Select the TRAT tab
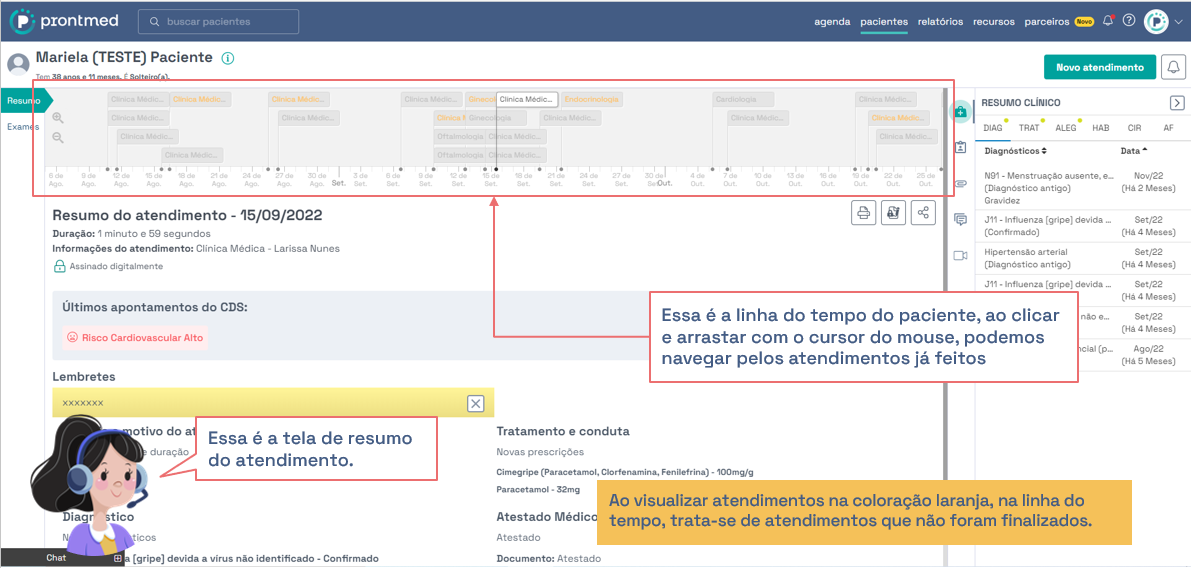1191x568 pixels. pyautogui.click(x=1028, y=128)
